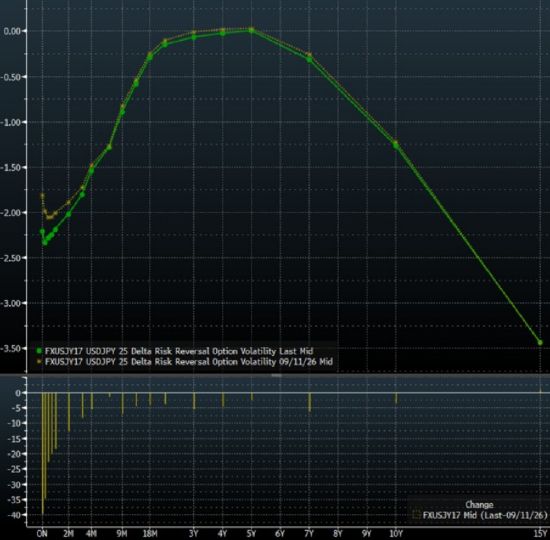Screen dimensions: 550x540
Task: Click the 10Y data point on curve
Action: (396, 145)
